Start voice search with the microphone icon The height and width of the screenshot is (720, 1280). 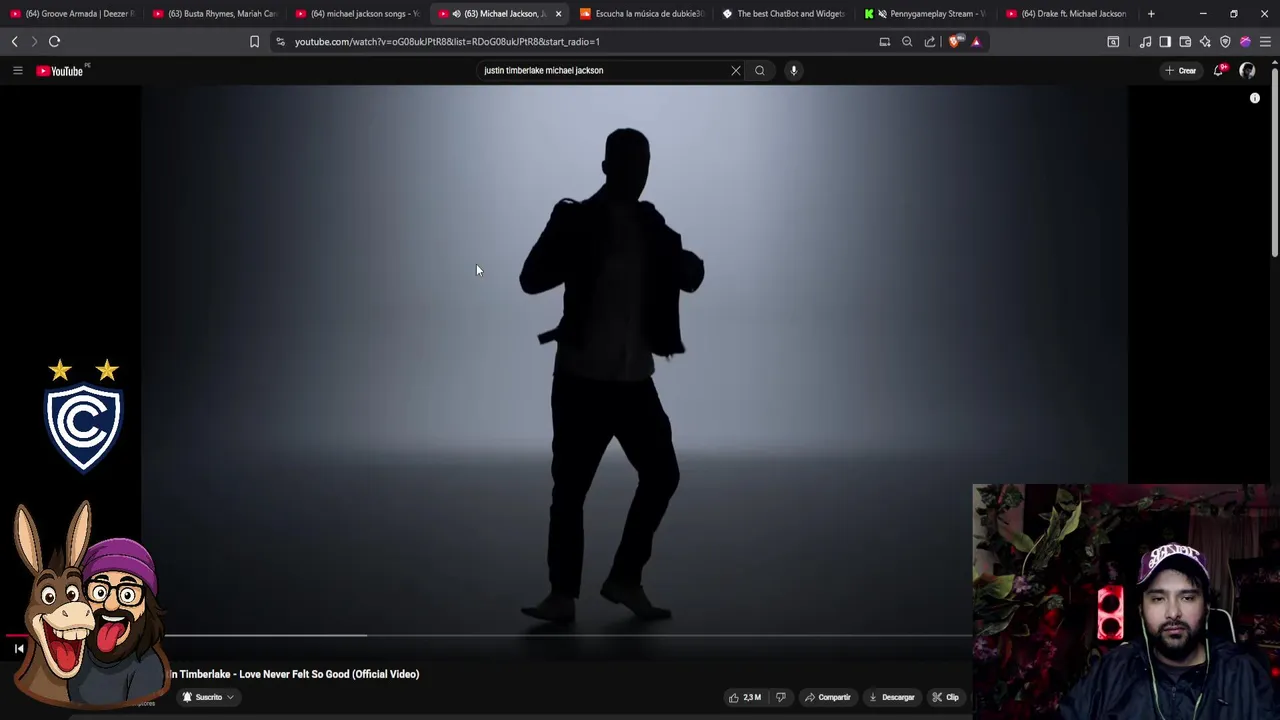click(793, 70)
